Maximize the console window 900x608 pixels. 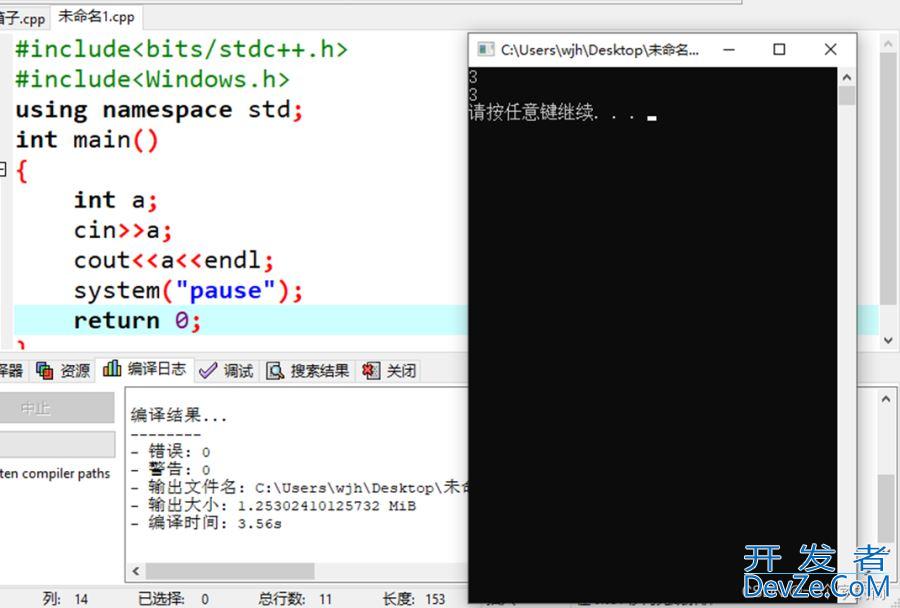point(779,49)
